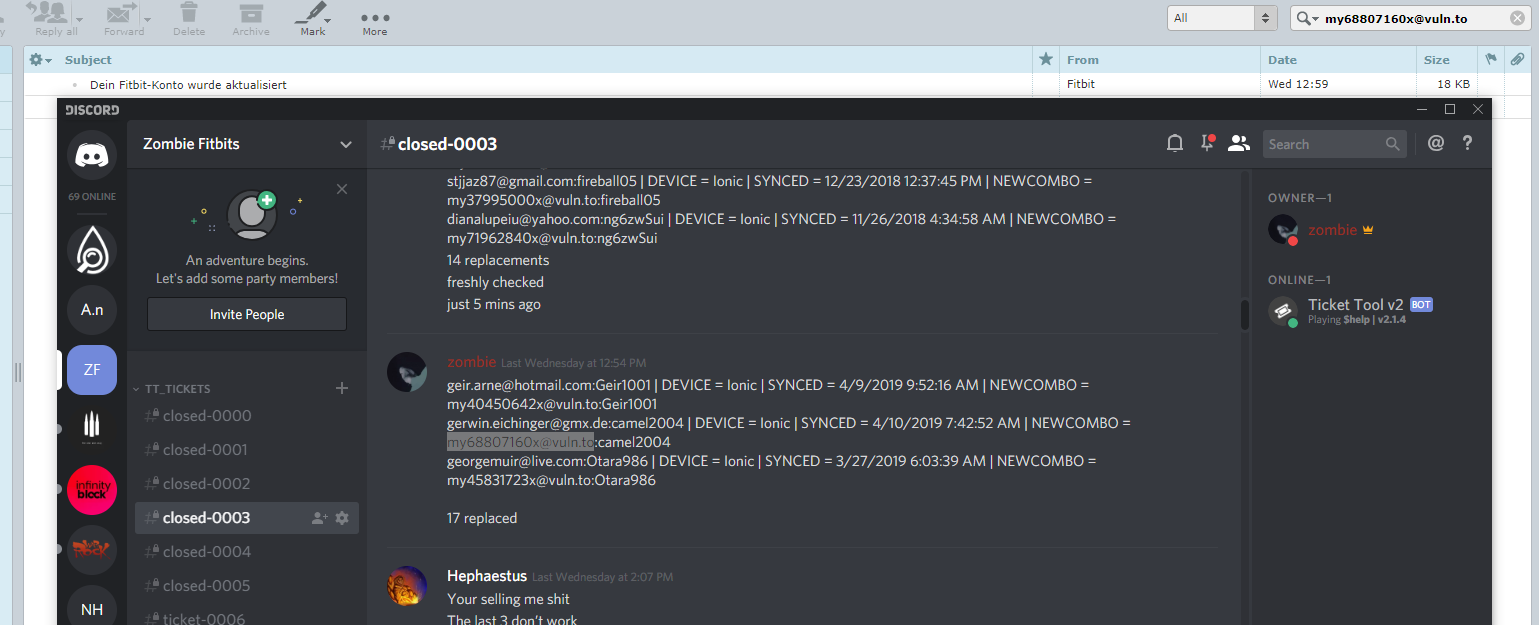Clear the mail search field with X

point(1515,18)
